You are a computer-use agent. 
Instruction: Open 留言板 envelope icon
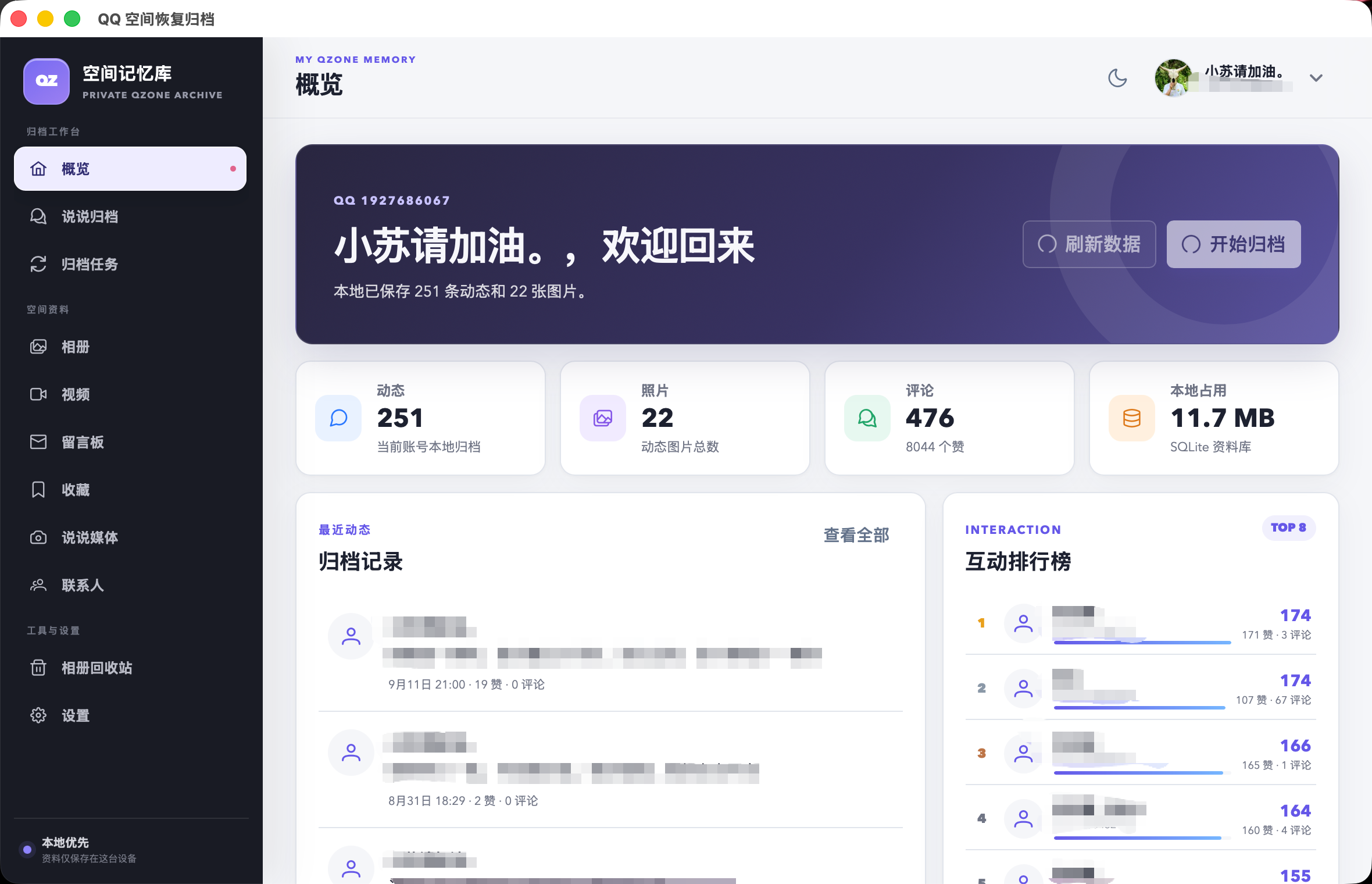click(38, 442)
